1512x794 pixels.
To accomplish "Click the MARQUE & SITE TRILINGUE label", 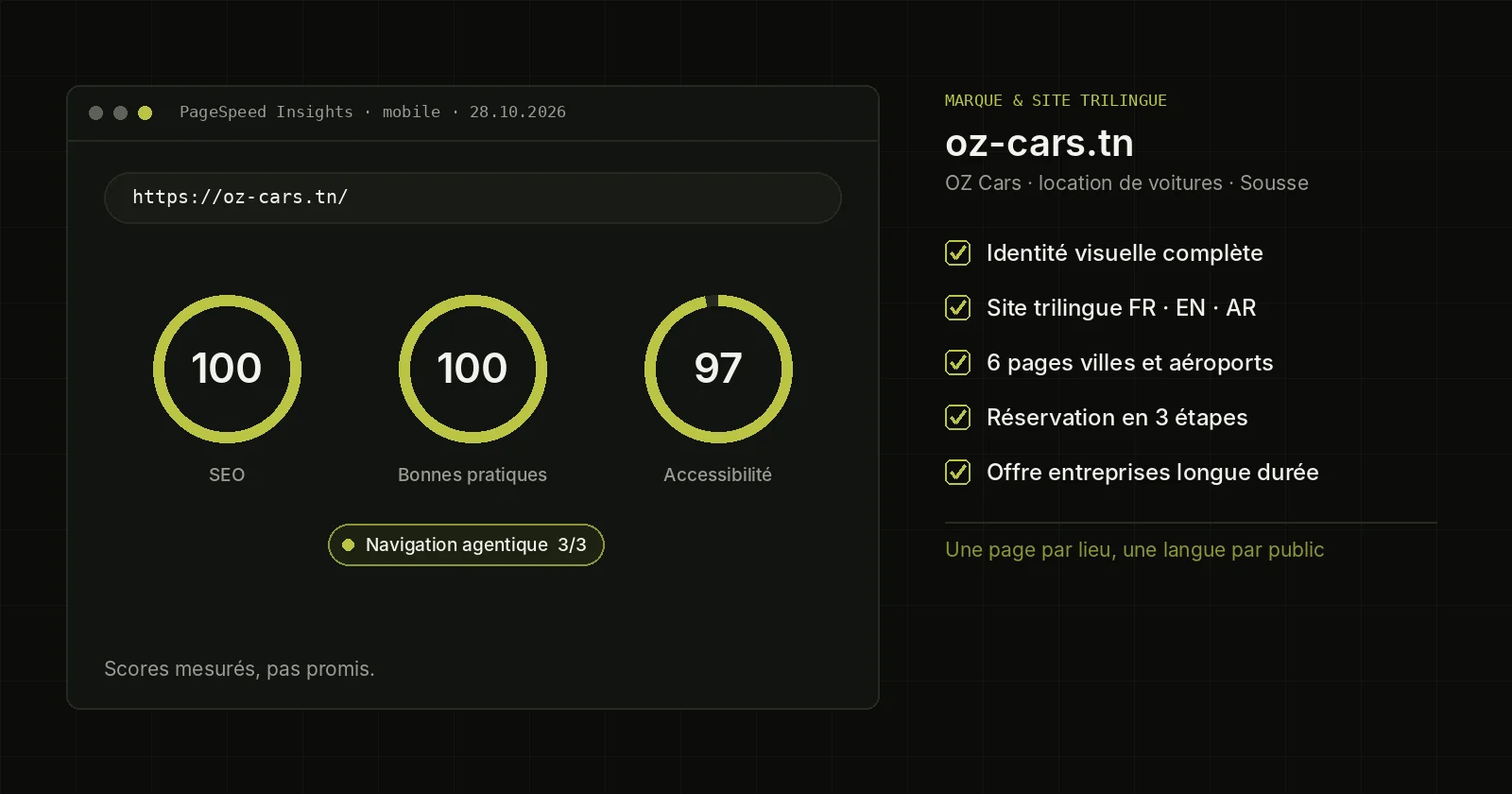I will tap(1056, 100).
